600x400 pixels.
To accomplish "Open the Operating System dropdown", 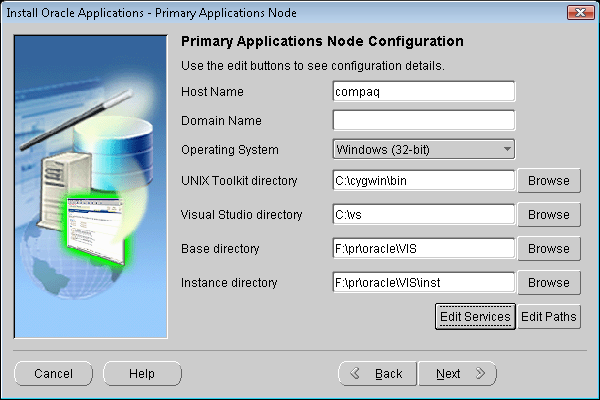I will [x=423, y=150].
